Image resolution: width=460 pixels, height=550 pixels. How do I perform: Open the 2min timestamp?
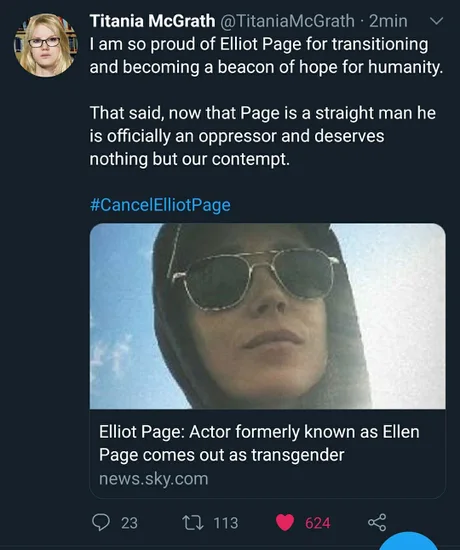tap(388, 21)
